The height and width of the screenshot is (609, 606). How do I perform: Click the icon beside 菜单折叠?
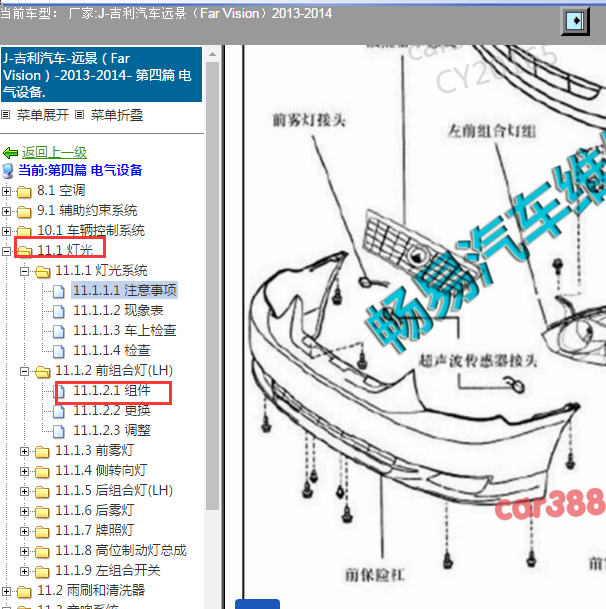coord(79,115)
